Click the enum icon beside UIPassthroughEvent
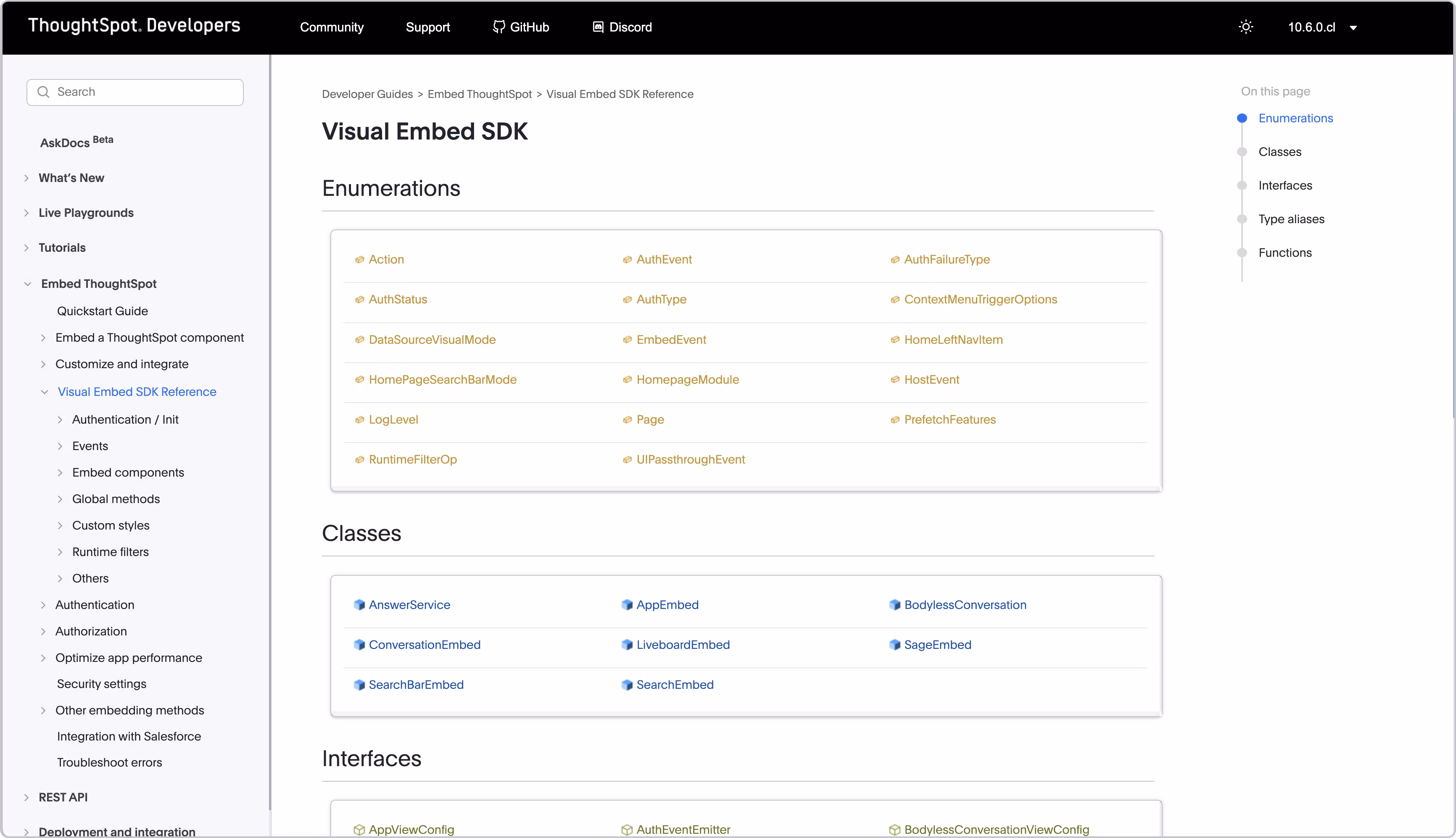1456x838 pixels. [627, 459]
